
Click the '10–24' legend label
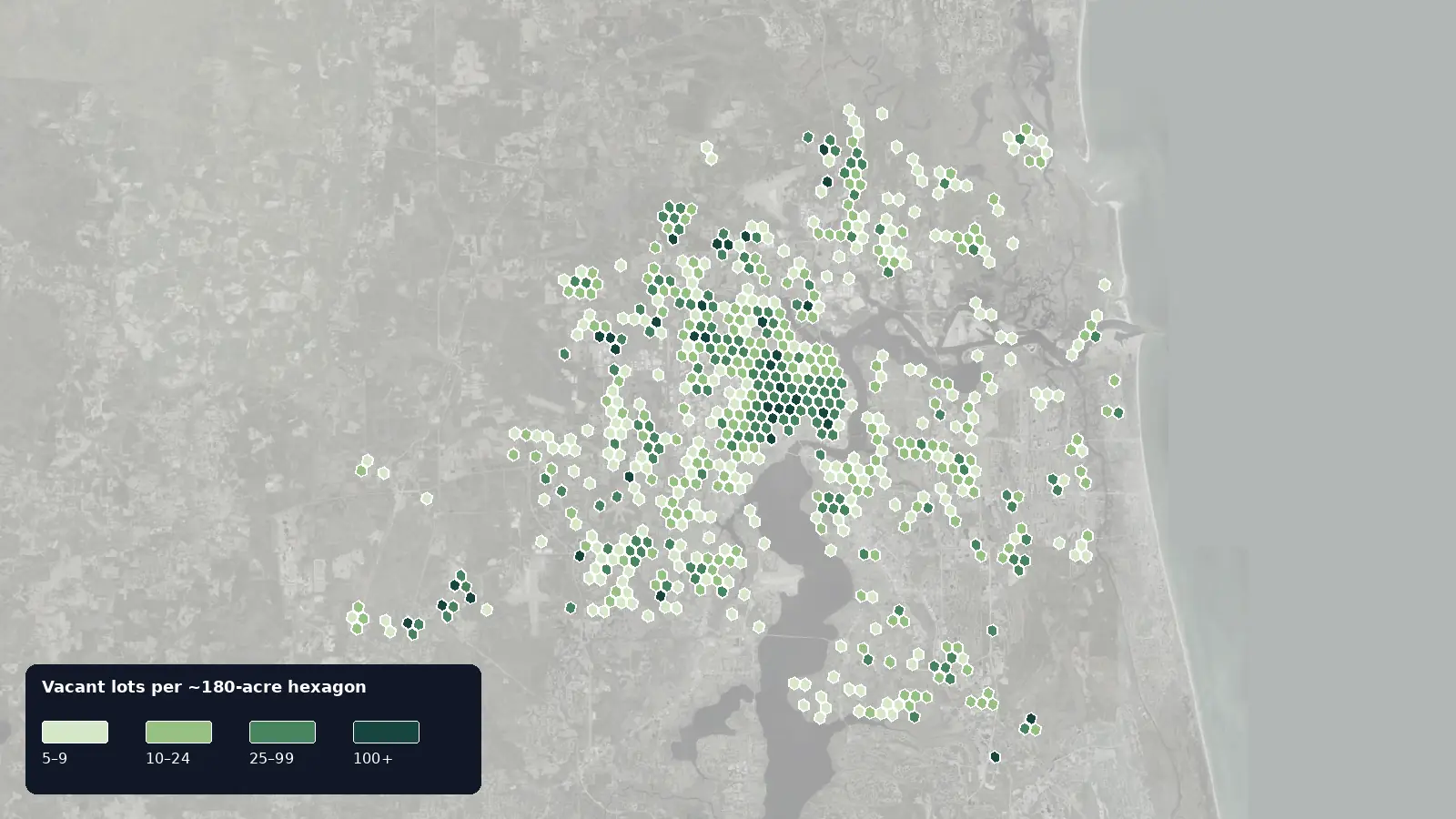click(x=167, y=758)
